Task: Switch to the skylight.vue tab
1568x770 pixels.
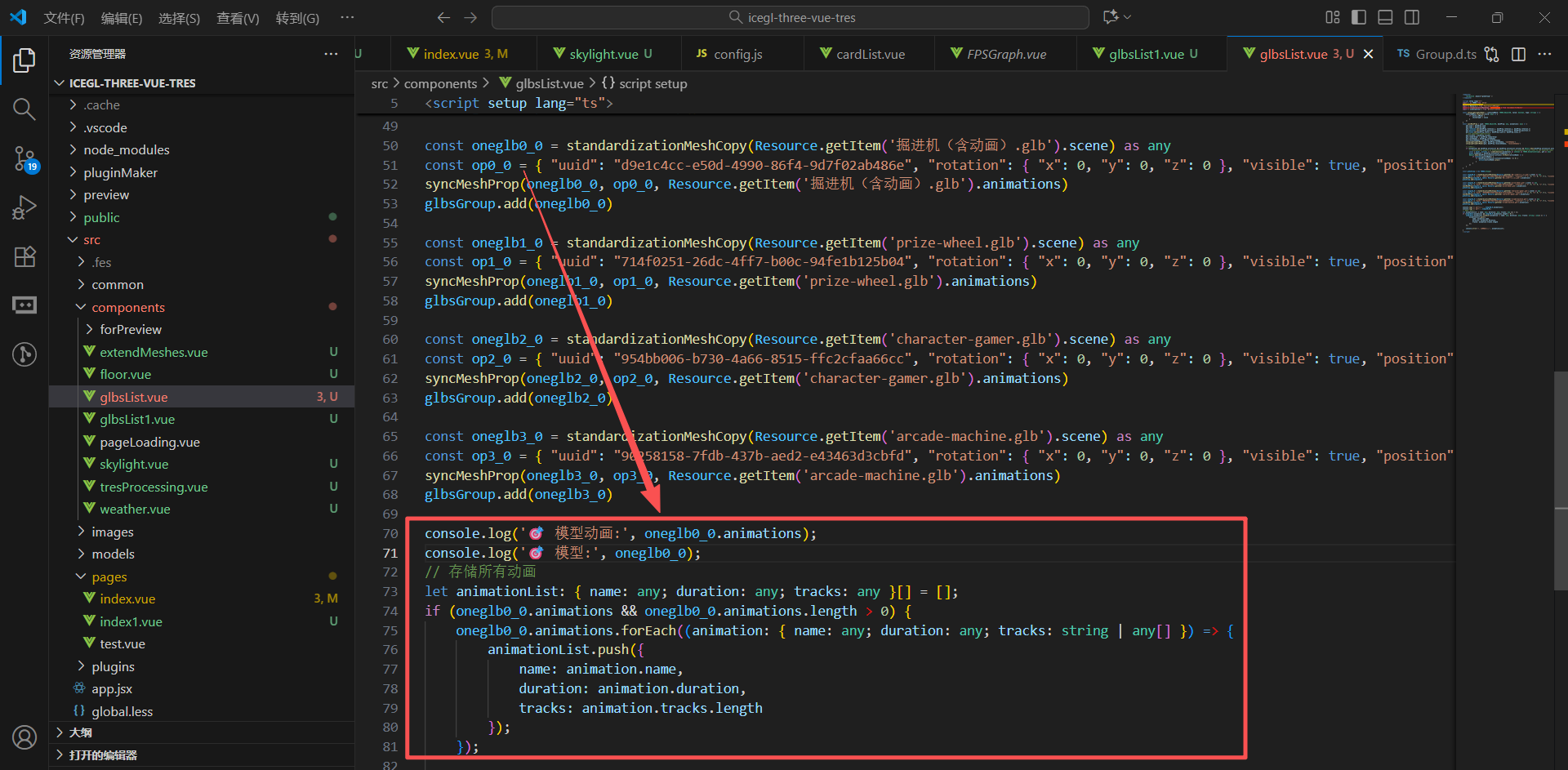Action: pos(603,54)
